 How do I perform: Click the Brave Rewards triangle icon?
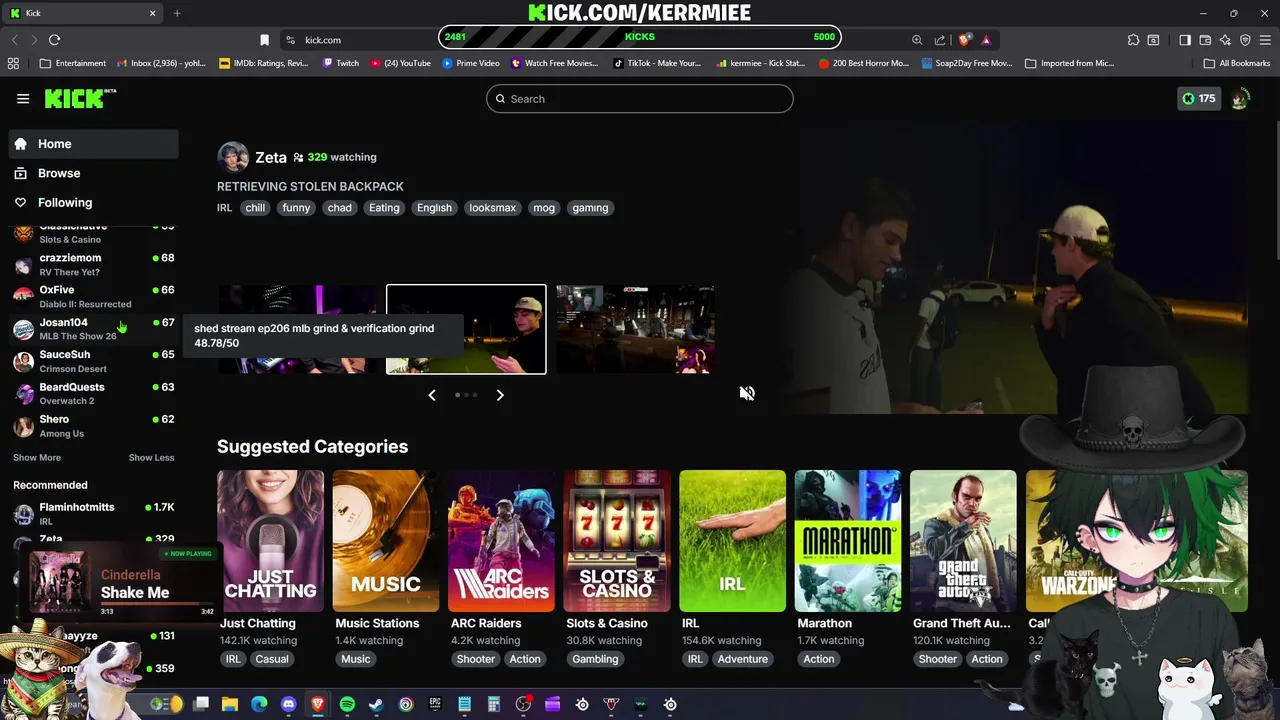(986, 40)
